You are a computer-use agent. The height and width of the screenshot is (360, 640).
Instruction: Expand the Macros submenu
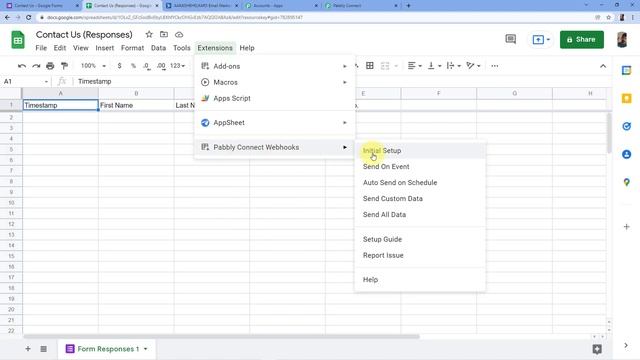click(275, 82)
